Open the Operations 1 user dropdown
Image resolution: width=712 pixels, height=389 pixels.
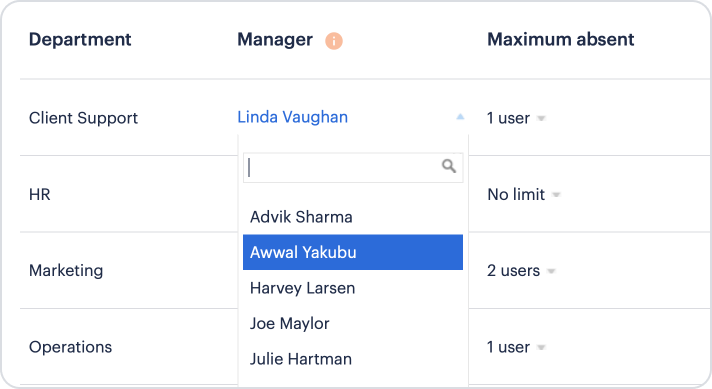click(541, 348)
